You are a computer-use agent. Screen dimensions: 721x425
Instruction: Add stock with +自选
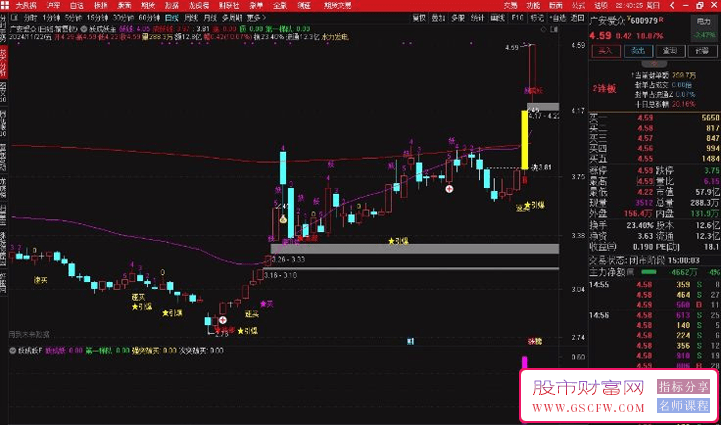coord(557,18)
